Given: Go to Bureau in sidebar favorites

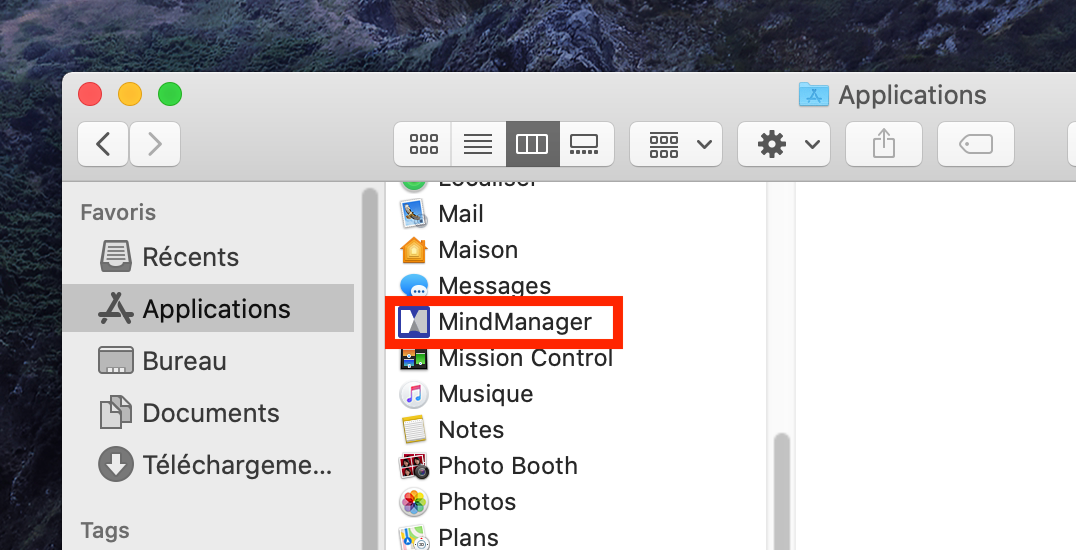Looking at the screenshot, I should [x=184, y=361].
